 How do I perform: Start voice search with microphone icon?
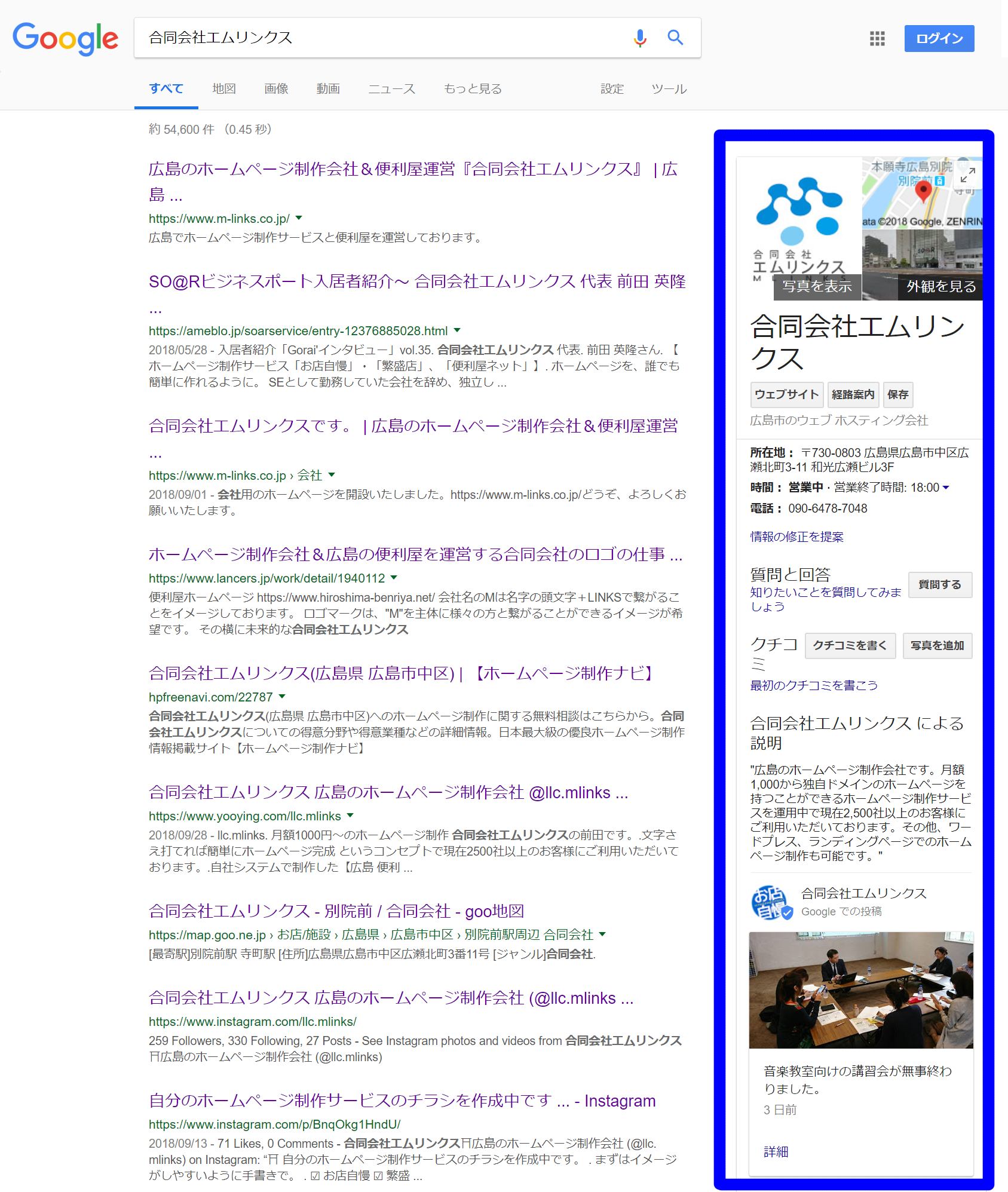(640, 38)
